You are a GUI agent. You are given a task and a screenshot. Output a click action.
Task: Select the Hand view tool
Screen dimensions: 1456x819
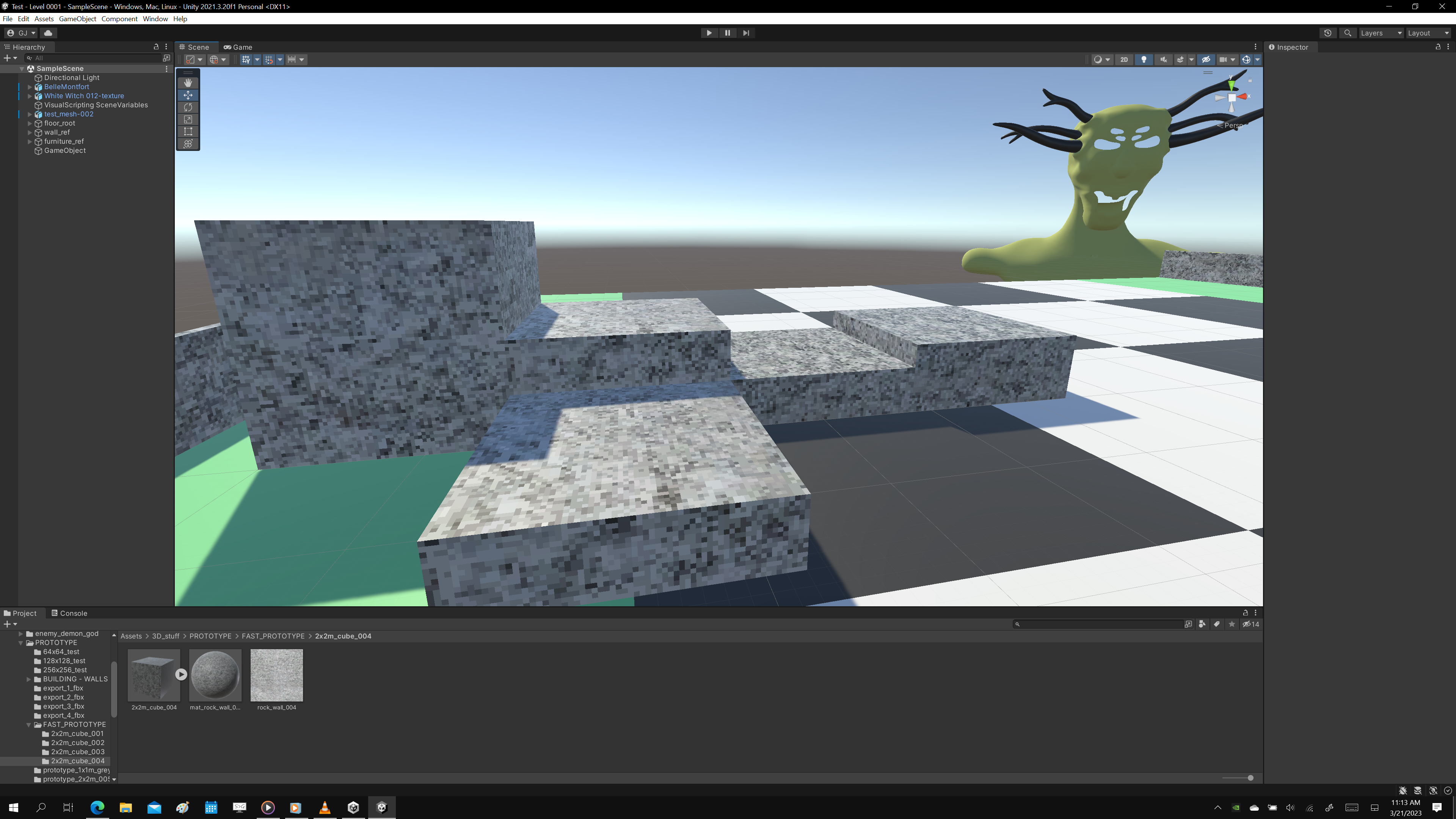[x=188, y=83]
